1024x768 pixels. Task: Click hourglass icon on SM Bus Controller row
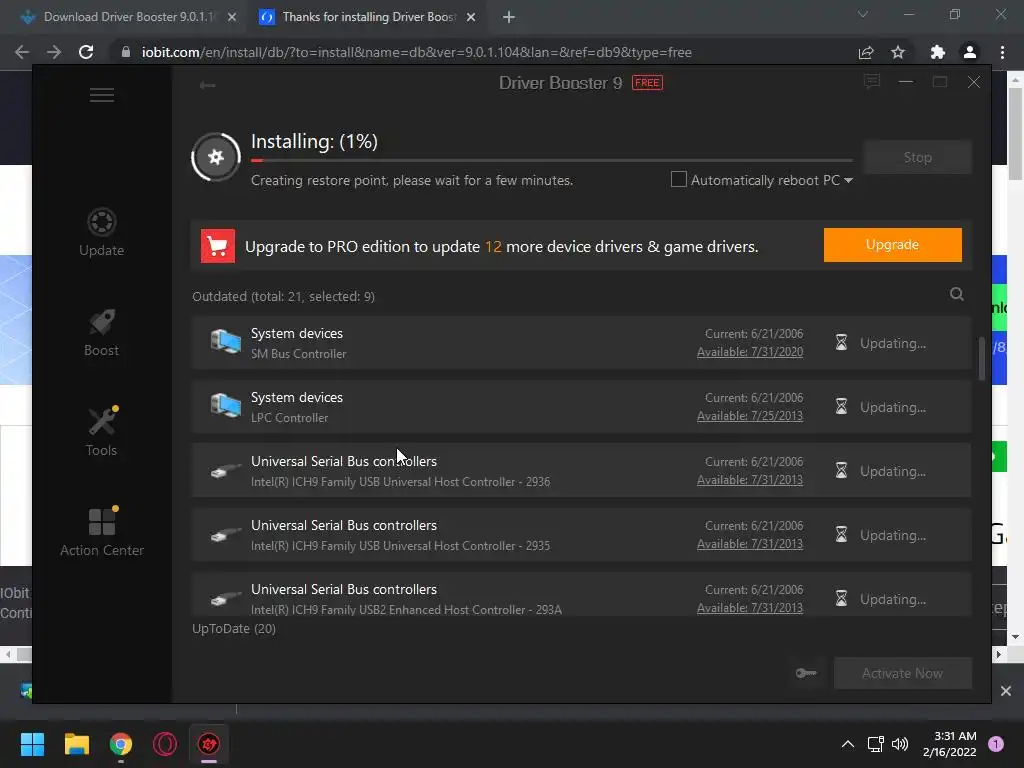point(841,342)
